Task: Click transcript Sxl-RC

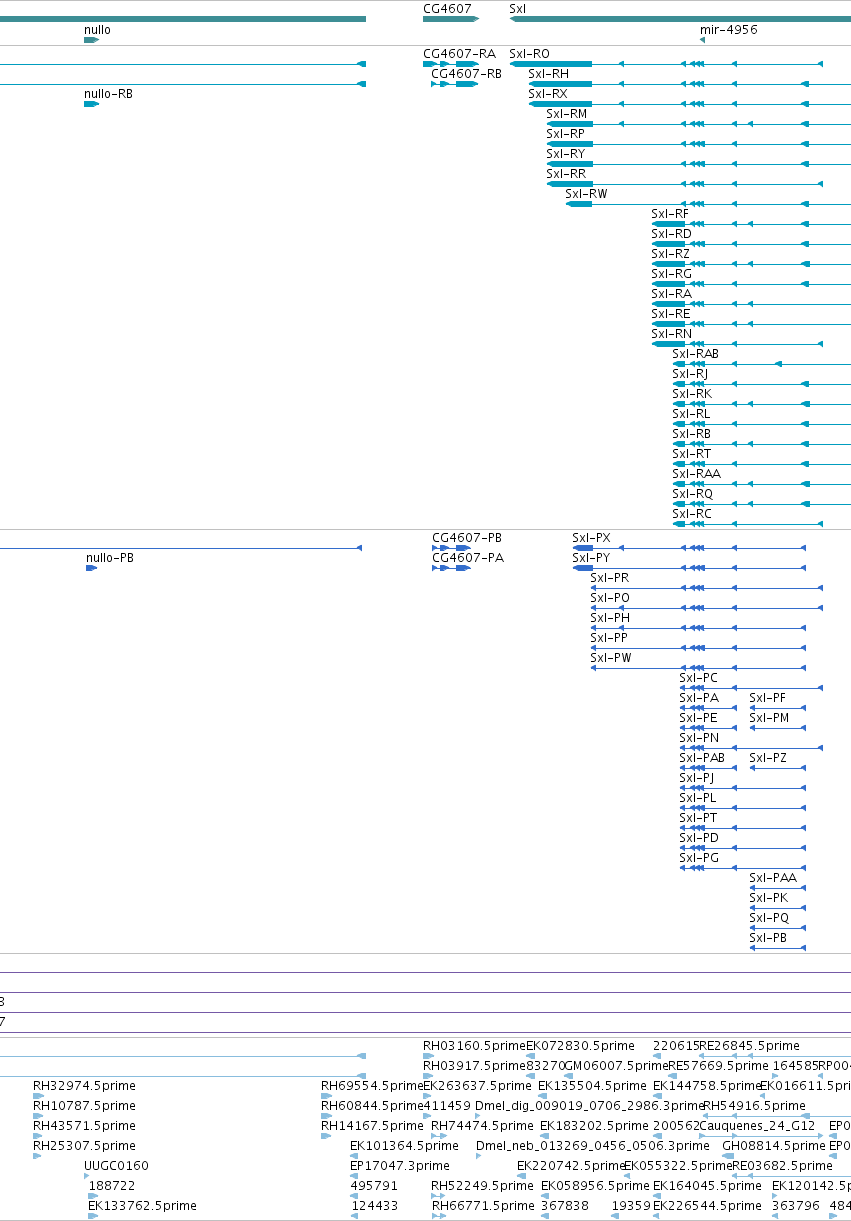Action: click(x=692, y=514)
